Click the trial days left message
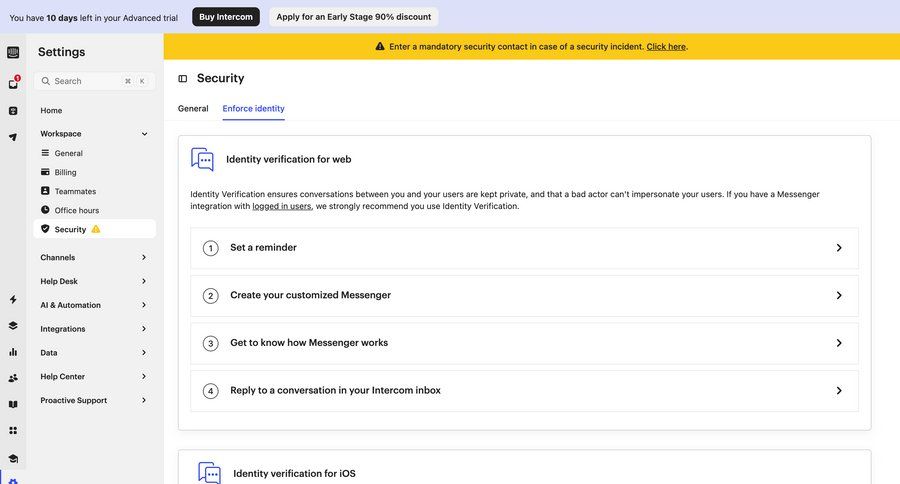 pyautogui.click(x=94, y=18)
